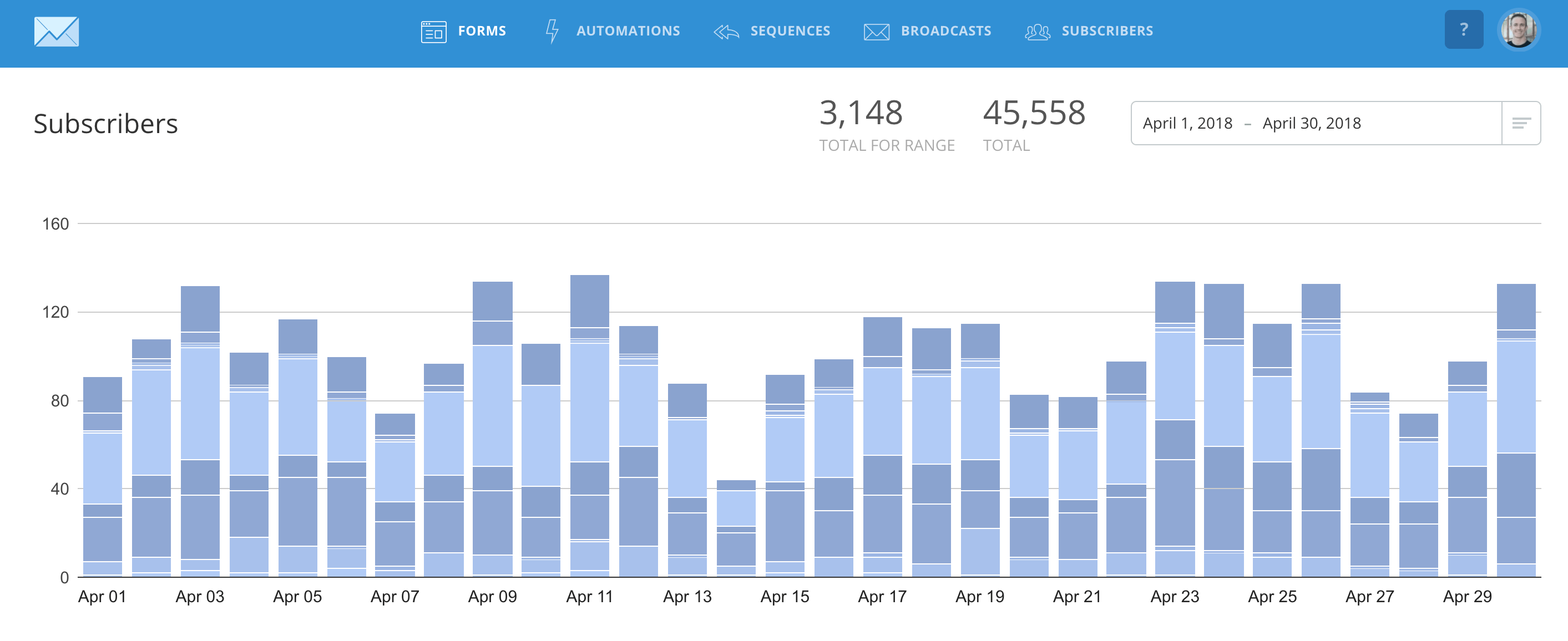This screenshot has height=641, width=1568.
Task: Switch to the AUTOMATIONS section
Action: point(628,31)
